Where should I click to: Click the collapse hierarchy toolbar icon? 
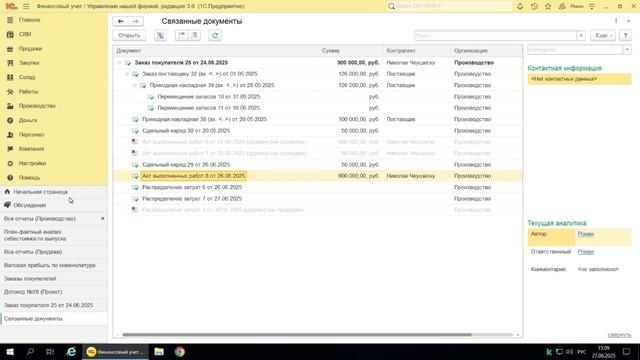pyautogui.click(x=195, y=36)
